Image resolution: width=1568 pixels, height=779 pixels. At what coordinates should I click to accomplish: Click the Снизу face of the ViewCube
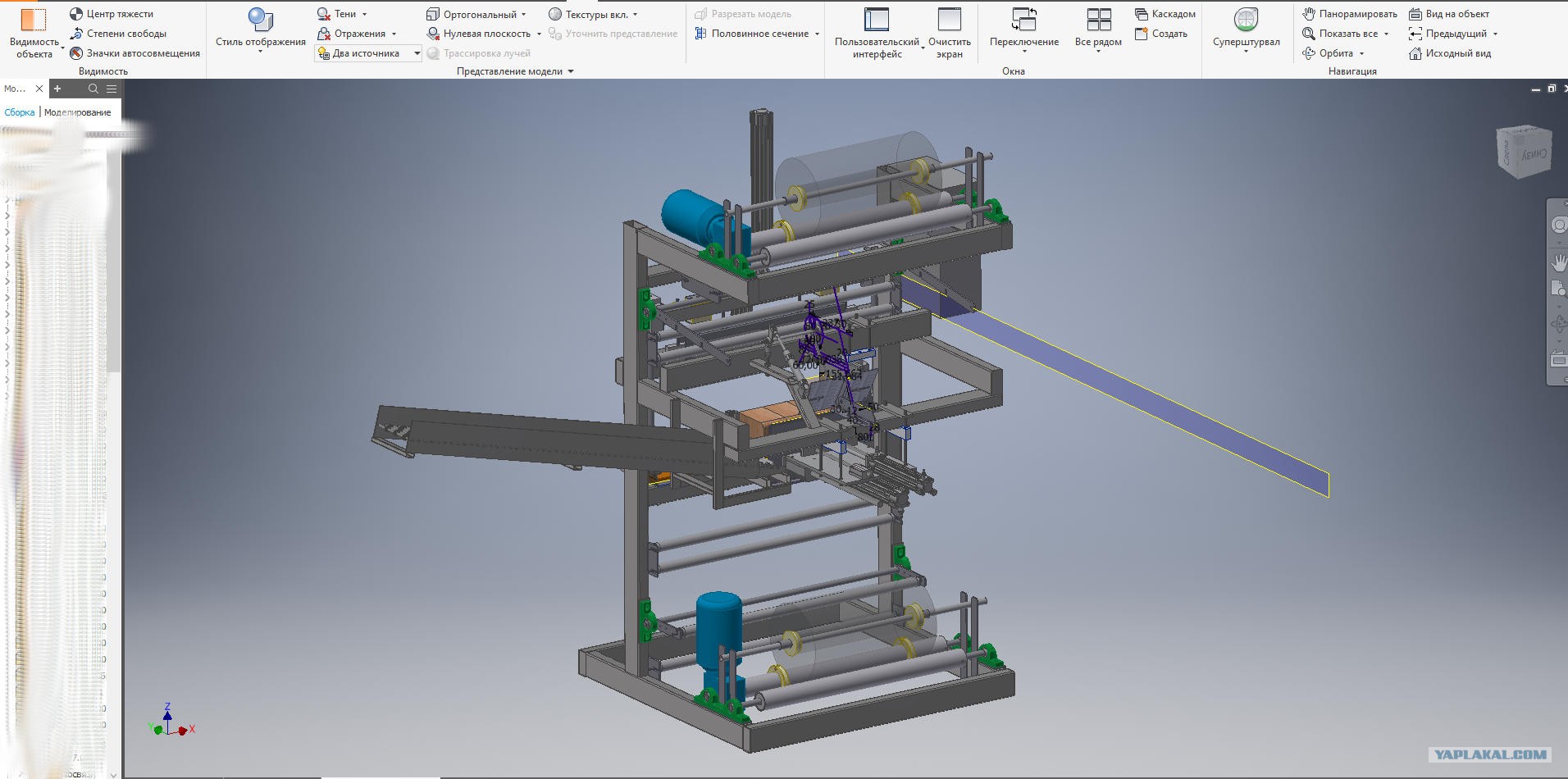point(1534,153)
